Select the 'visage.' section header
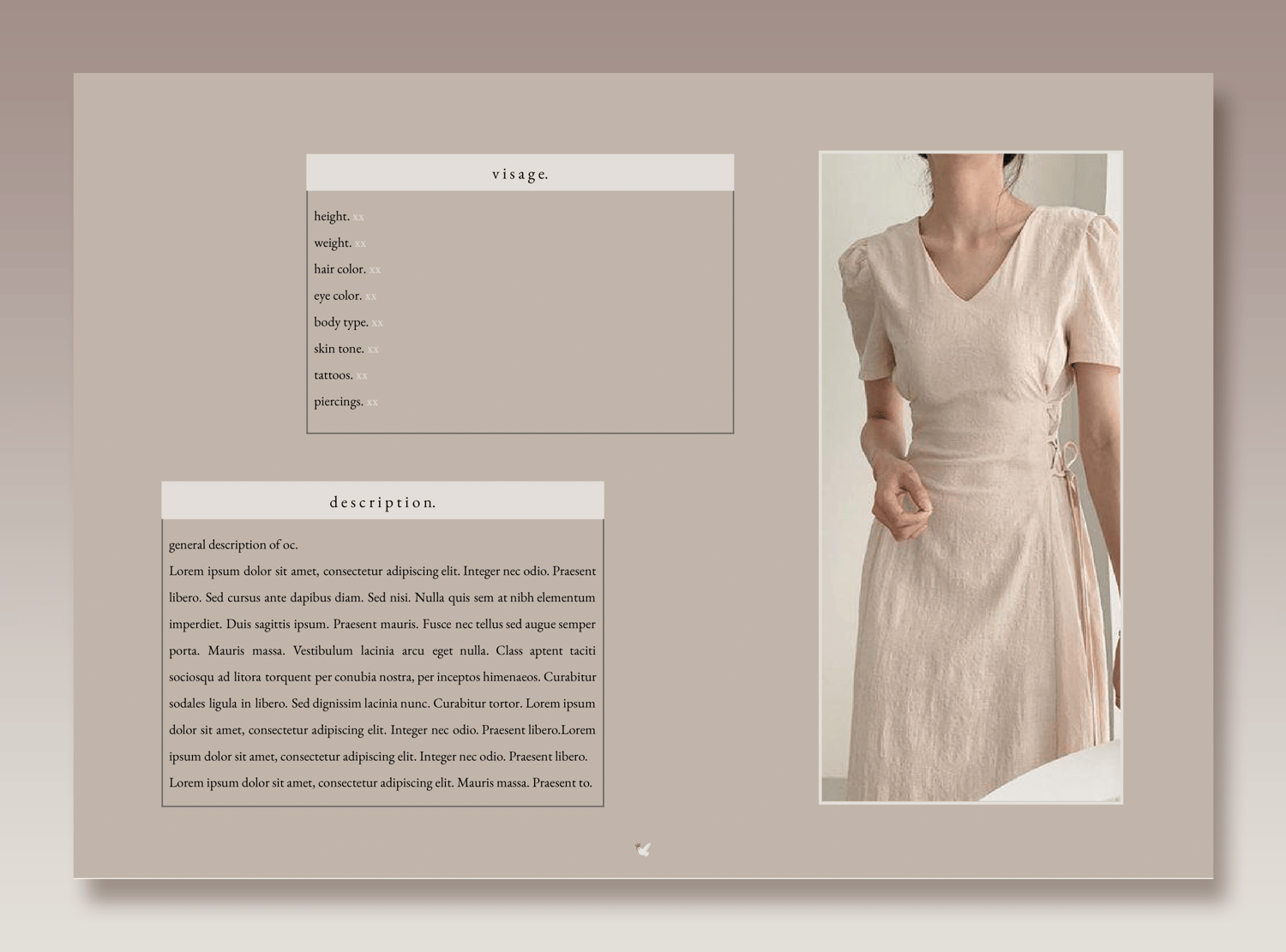 click(x=520, y=173)
